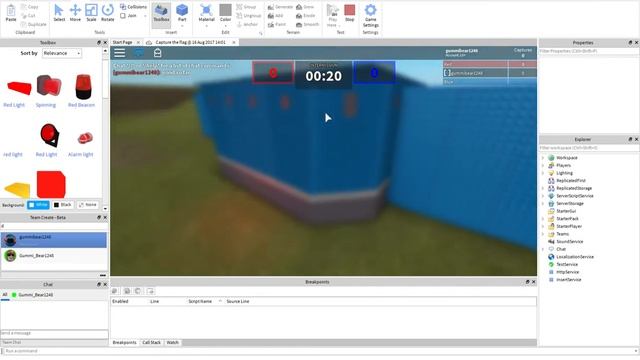The width and height of the screenshot is (640, 360).
Task: Expand the Lighting tree node
Action: (x=543, y=173)
